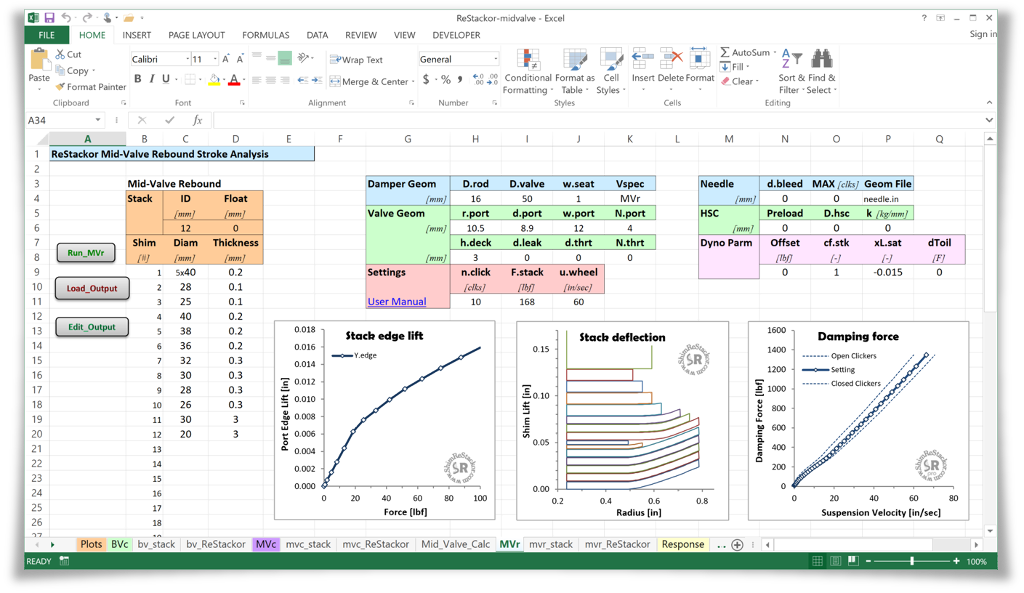Switch to Normal view in status bar
Viewport: 1024px width, 593px height.
point(818,561)
